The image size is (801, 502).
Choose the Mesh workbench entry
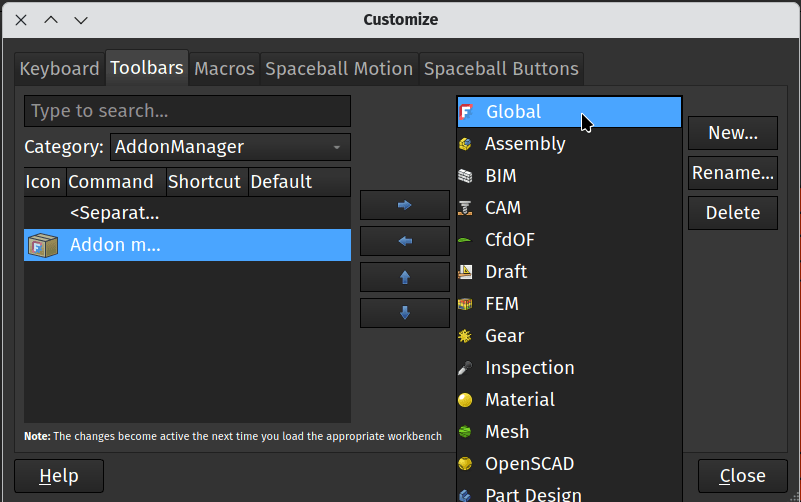click(506, 432)
